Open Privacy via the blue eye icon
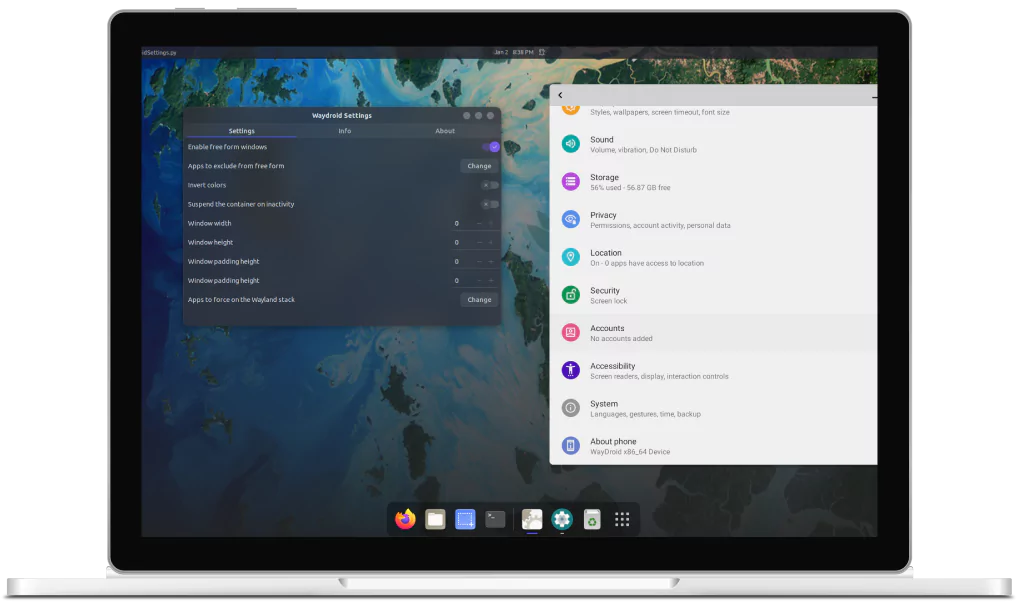The width and height of the screenshot is (1017, 603). (x=570, y=219)
